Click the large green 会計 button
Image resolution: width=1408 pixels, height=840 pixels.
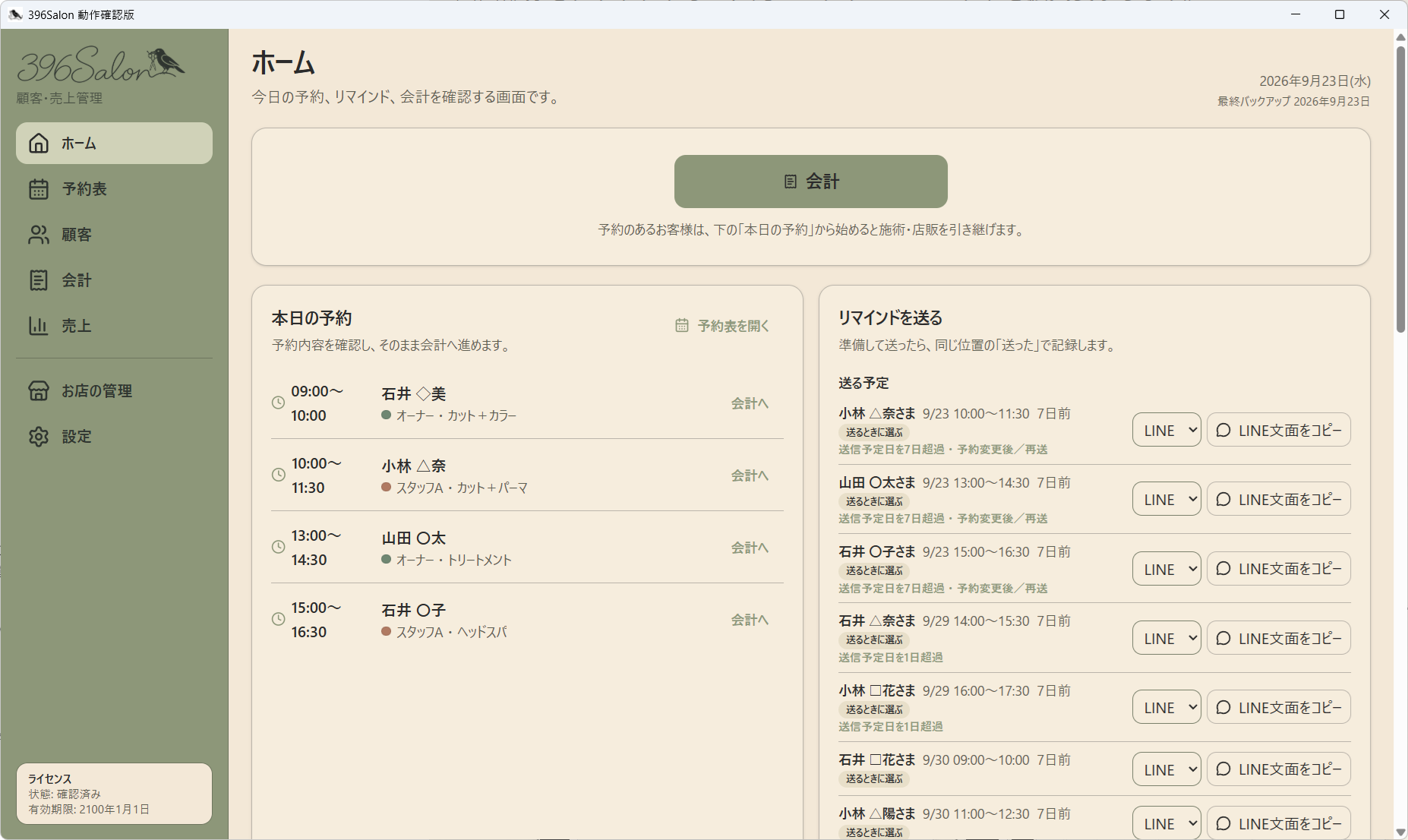click(811, 182)
